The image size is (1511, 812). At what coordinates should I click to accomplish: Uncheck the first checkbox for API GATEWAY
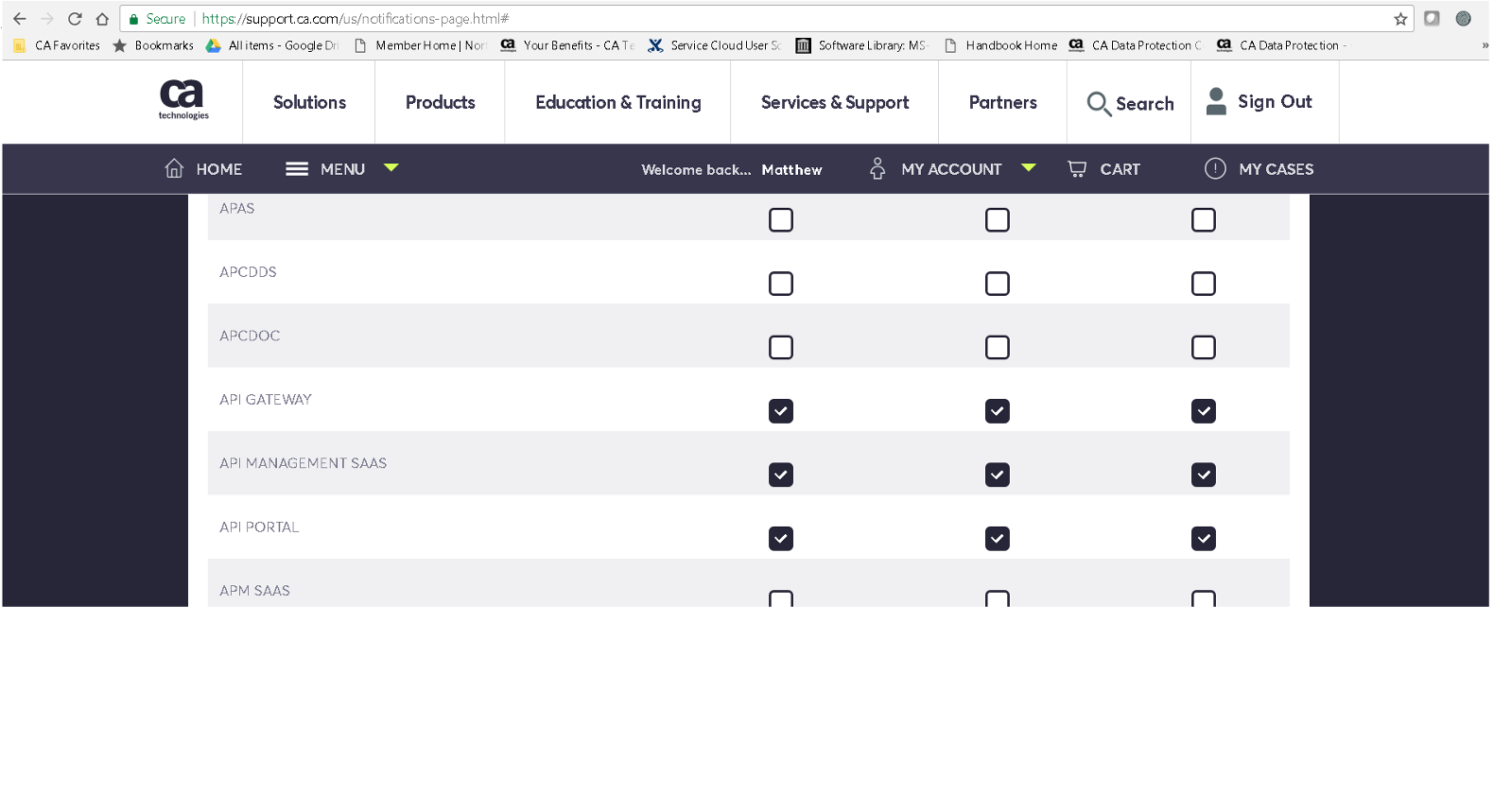(x=781, y=411)
